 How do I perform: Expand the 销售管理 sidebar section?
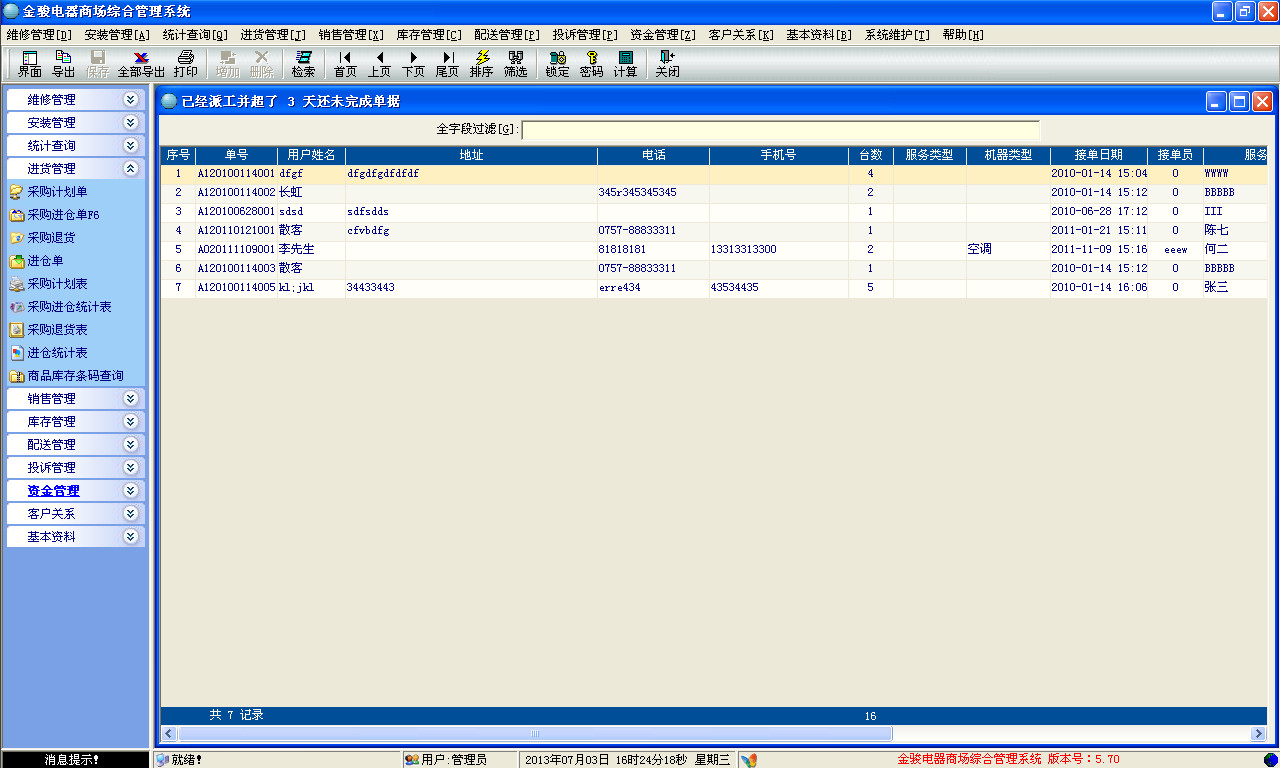pos(75,399)
